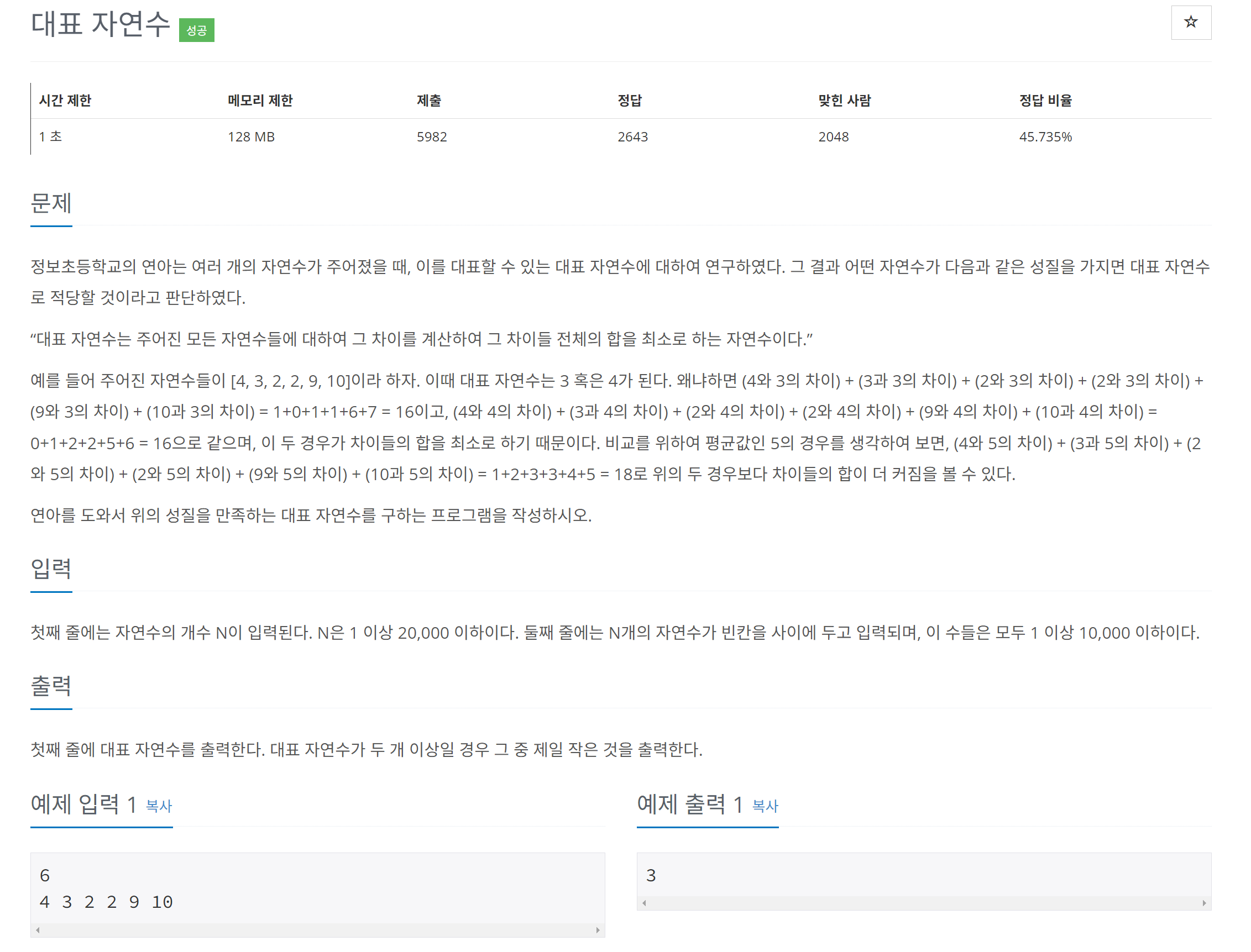Click right arrow of output scrollbar
1251x952 pixels.
[1204, 903]
